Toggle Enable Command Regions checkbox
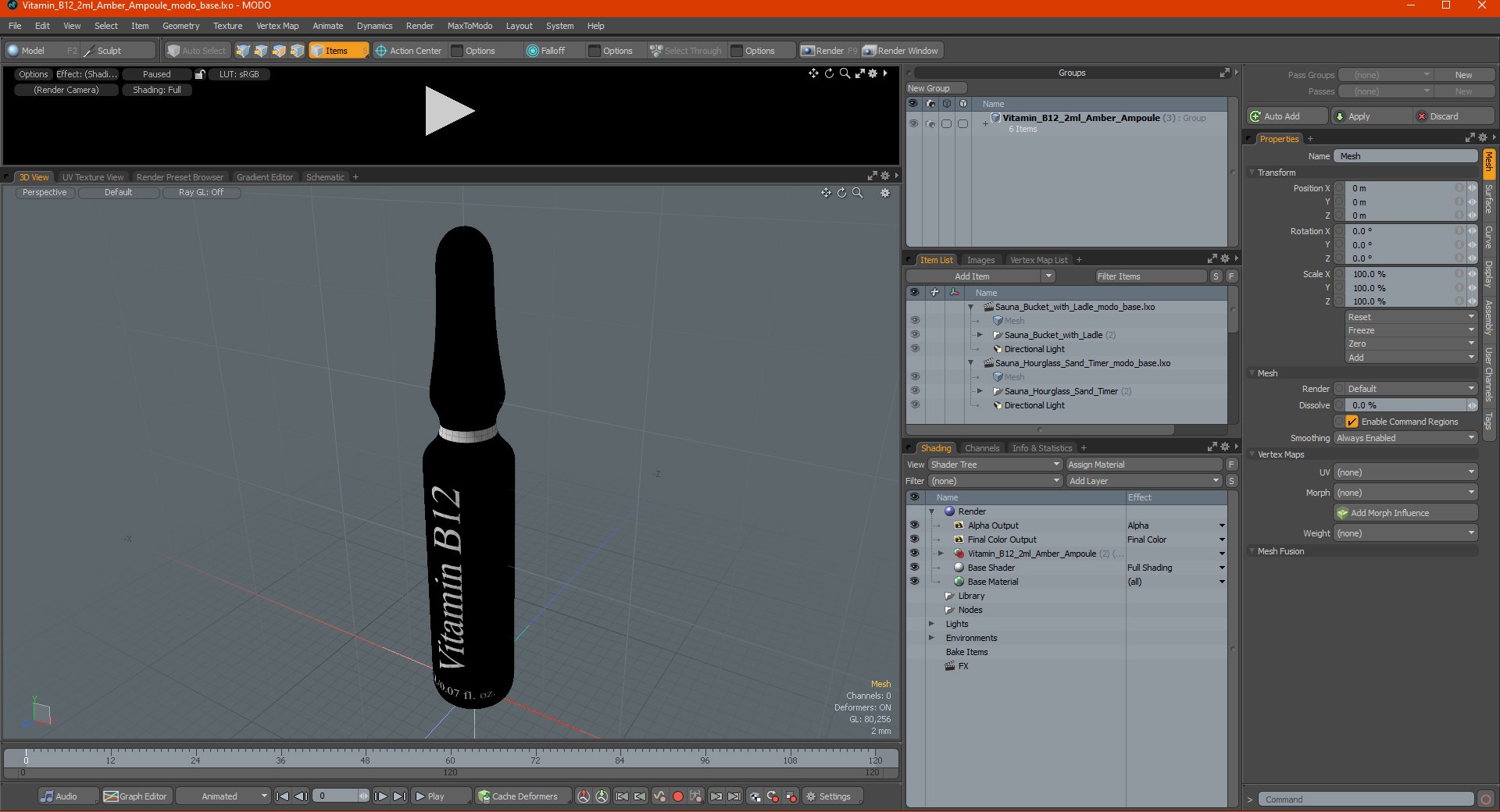 [x=1352, y=422]
